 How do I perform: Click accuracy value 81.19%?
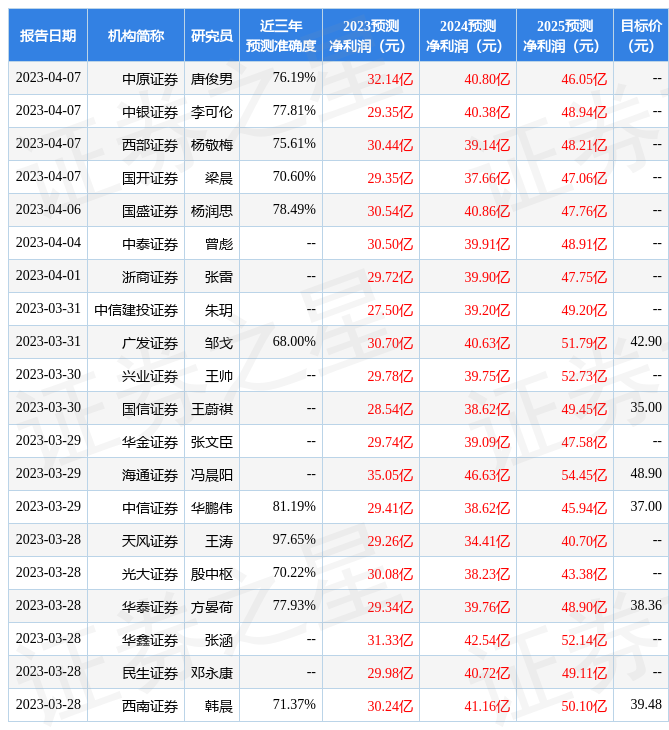point(294,507)
